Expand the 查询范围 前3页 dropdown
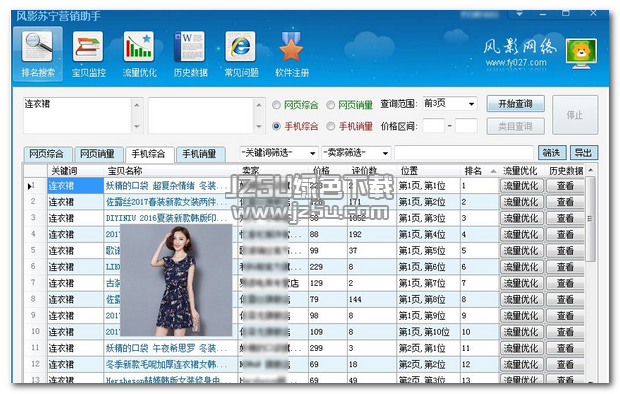Viewport: 620px width, 394px height. (471, 104)
